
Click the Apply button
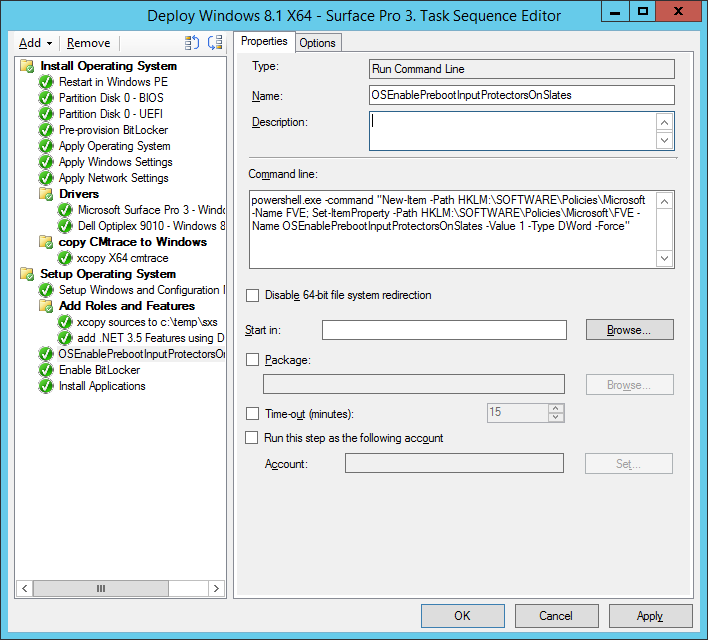click(650, 616)
